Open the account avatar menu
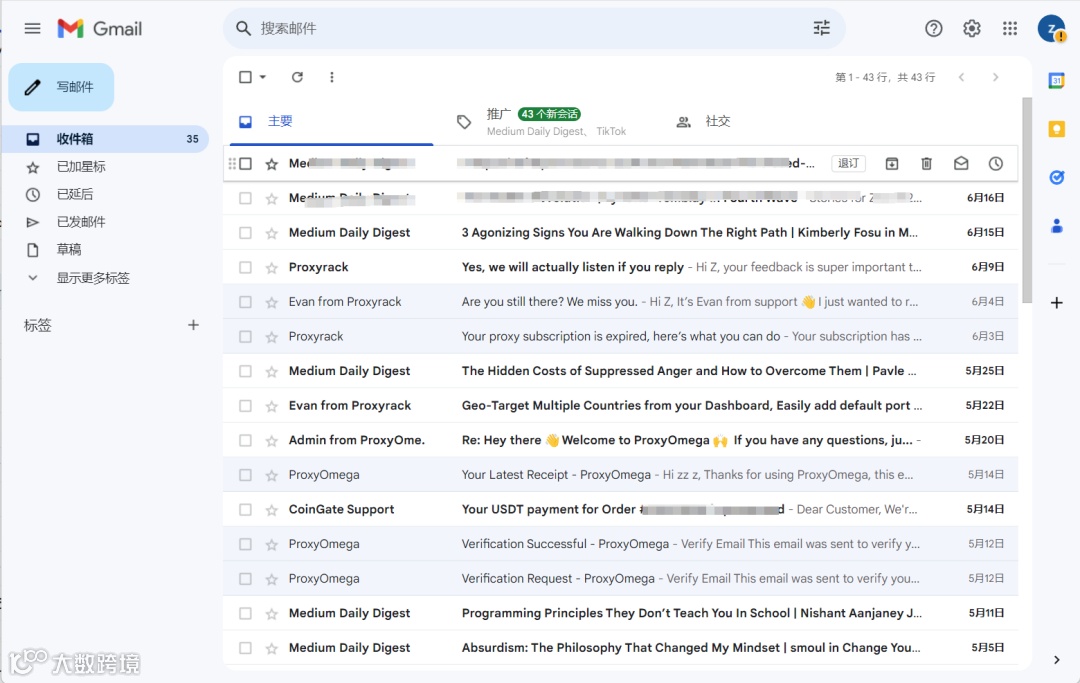Screen dimensions: 1080x683 coord(1052,28)
